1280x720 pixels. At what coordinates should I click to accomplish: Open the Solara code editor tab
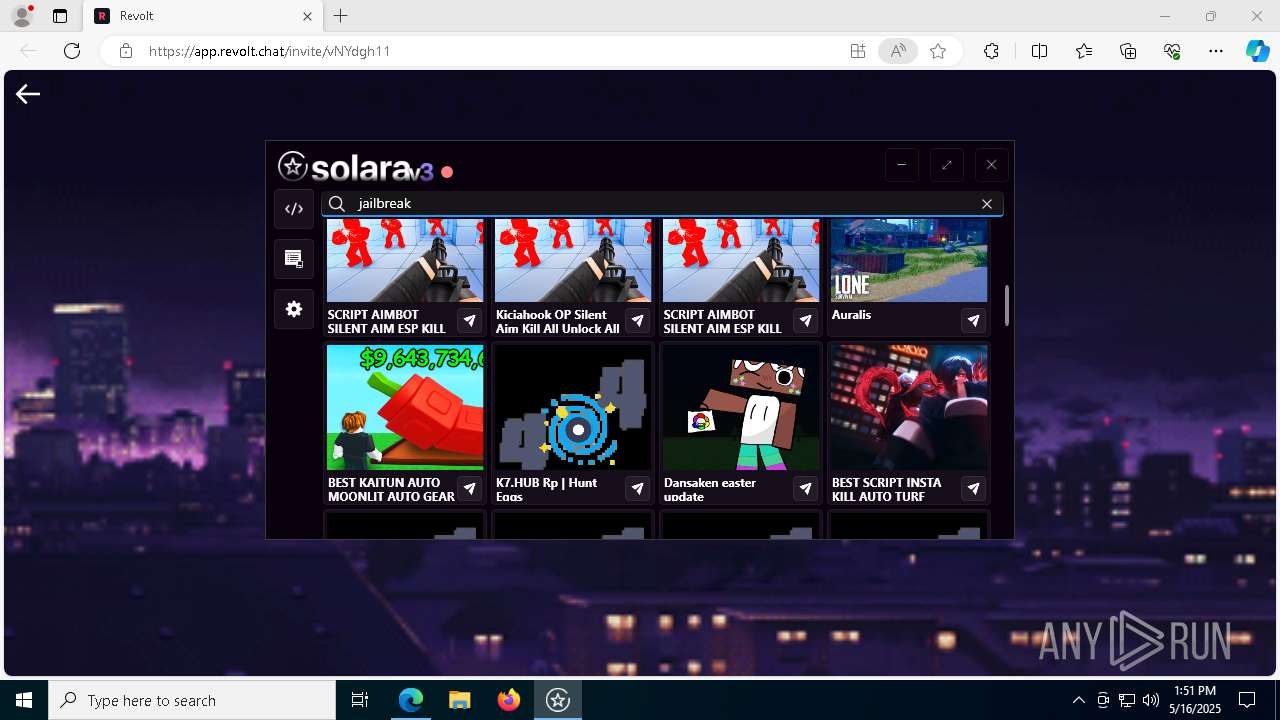(x=294, y=209)
